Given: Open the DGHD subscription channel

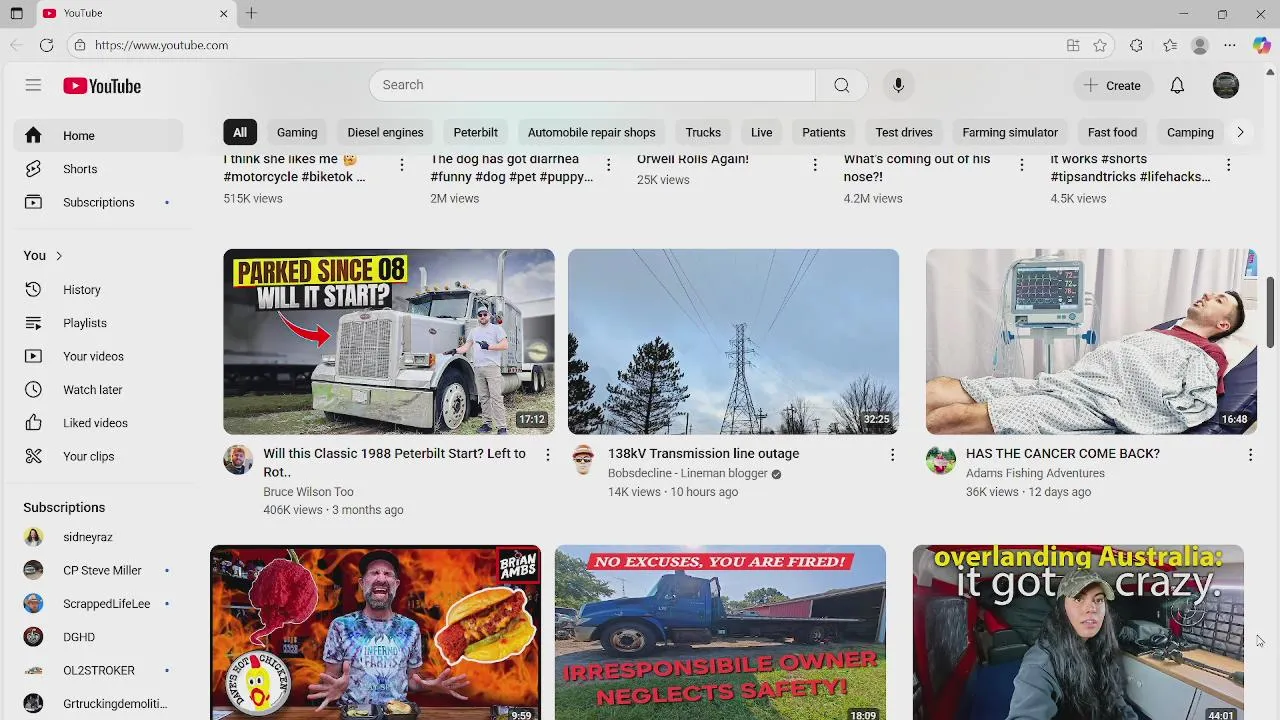Looking at the screenshot, I should [98, 637].
